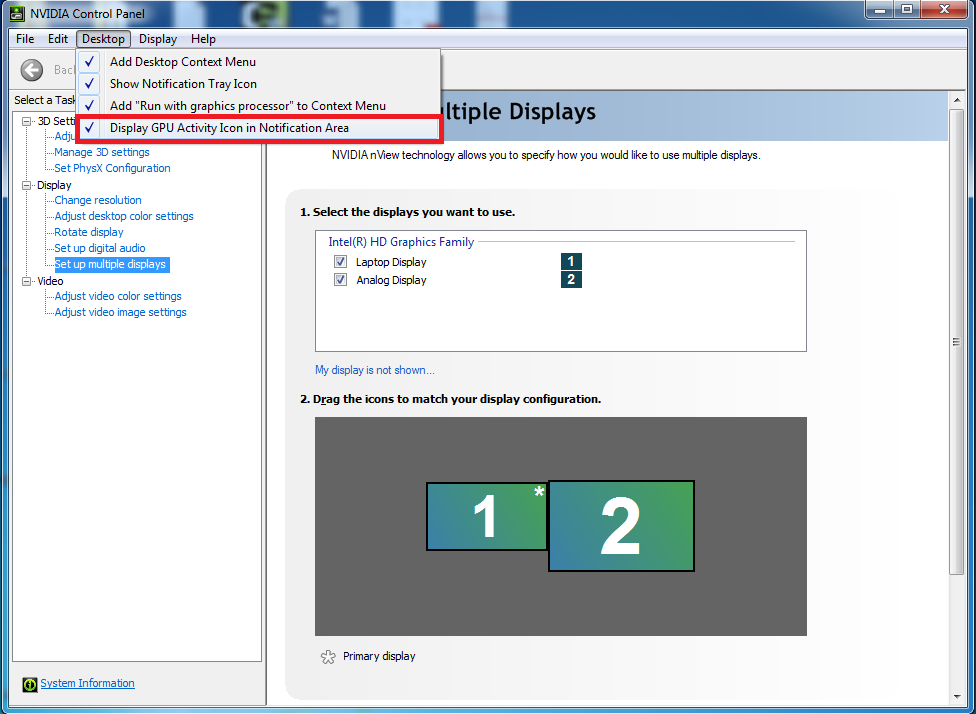Uncheck the Analog Display checkbox
This screenshot has height=714, width=976.
coord(341,280)
